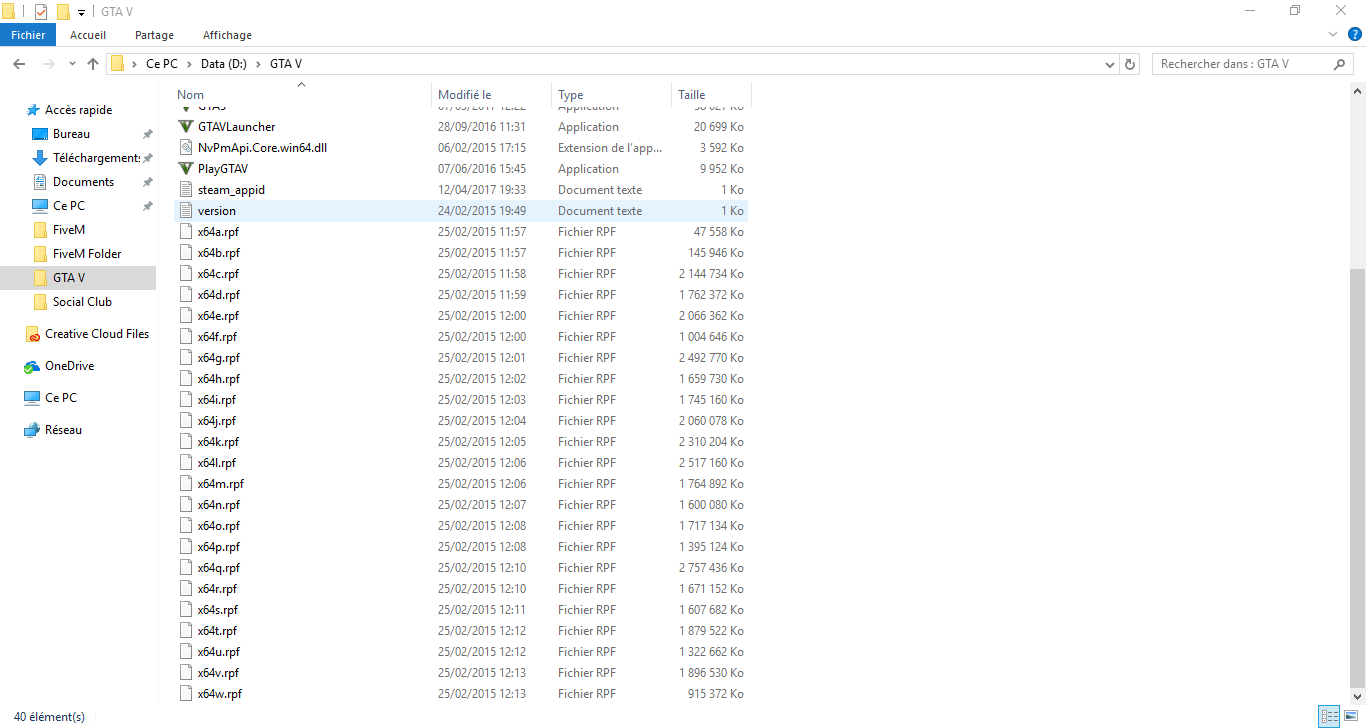Image resolution: width=1366 pixels, height=728 pixels.
Task: Open the Help question mark button
Action: [x=1354, y=35]
